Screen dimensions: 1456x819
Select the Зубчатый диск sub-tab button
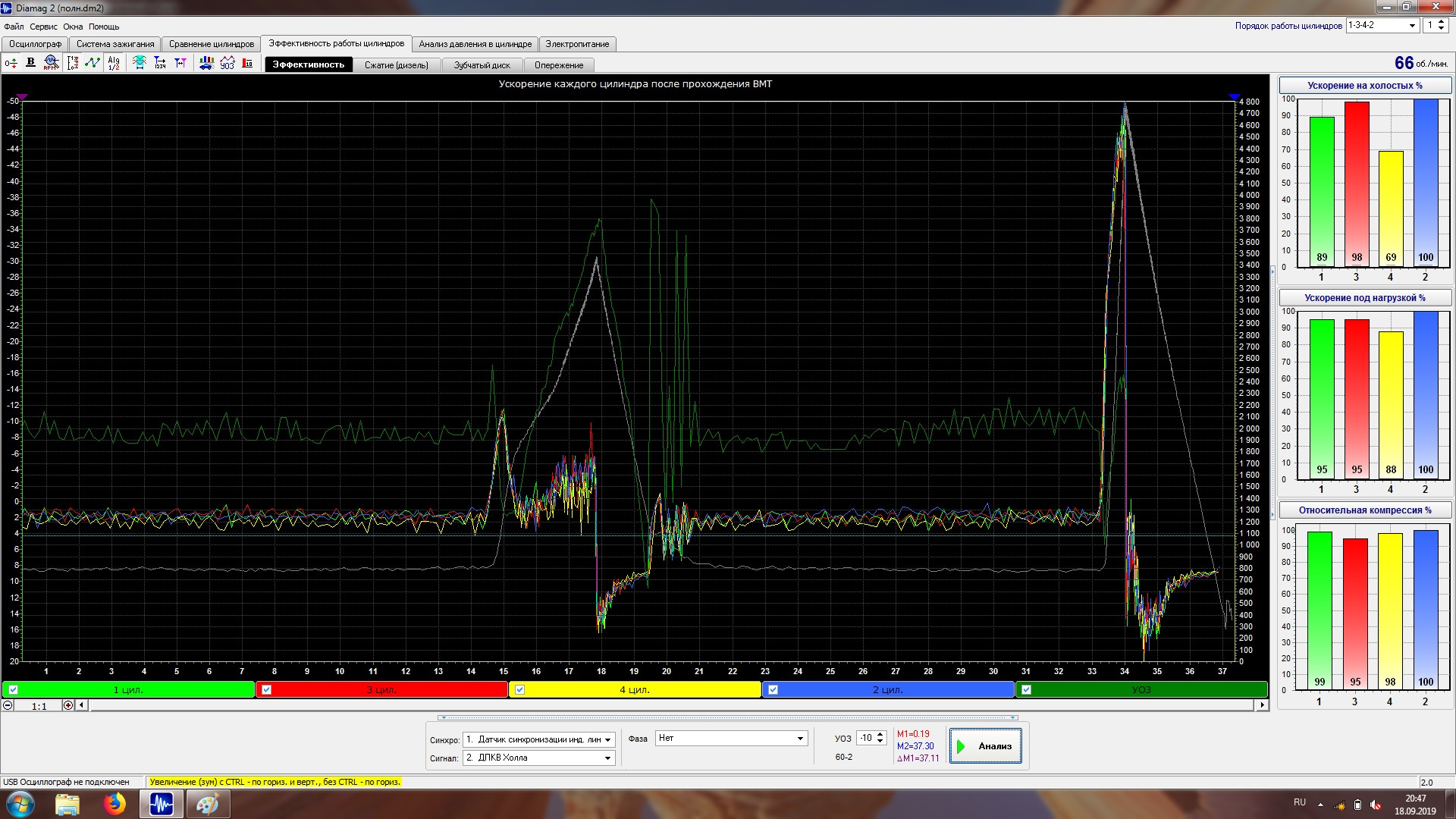pos(482,65)
